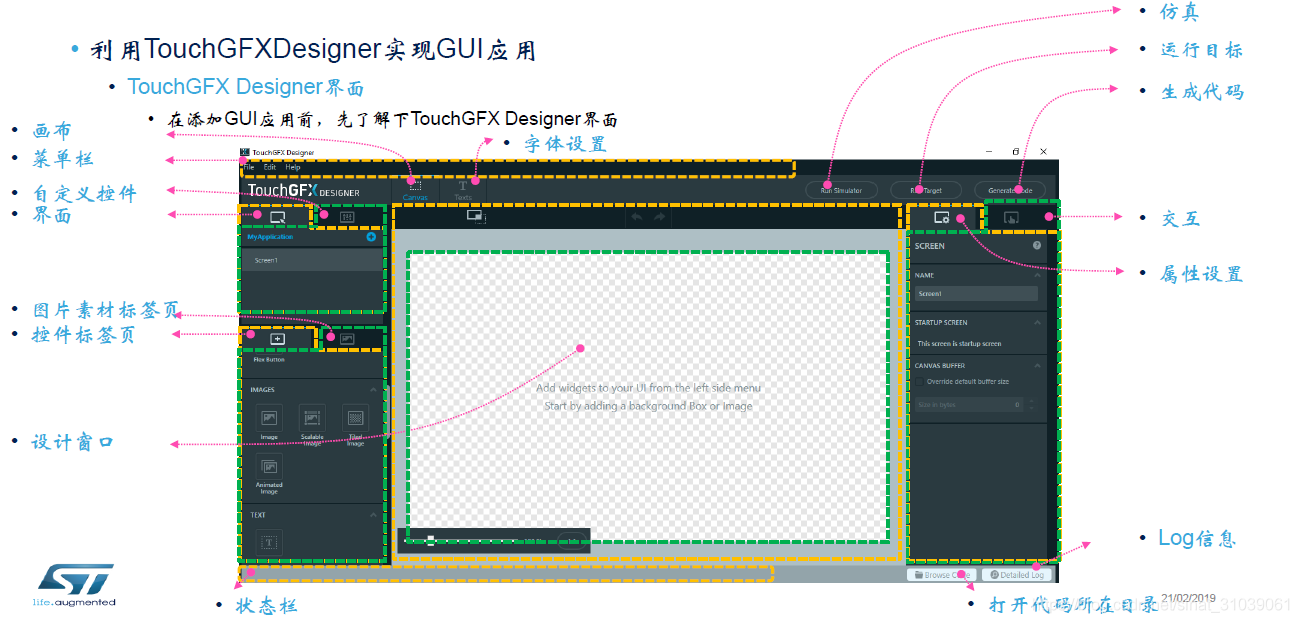Click the Generate Code button
The image size is (1299, 623).
[x=1010, y=190]
